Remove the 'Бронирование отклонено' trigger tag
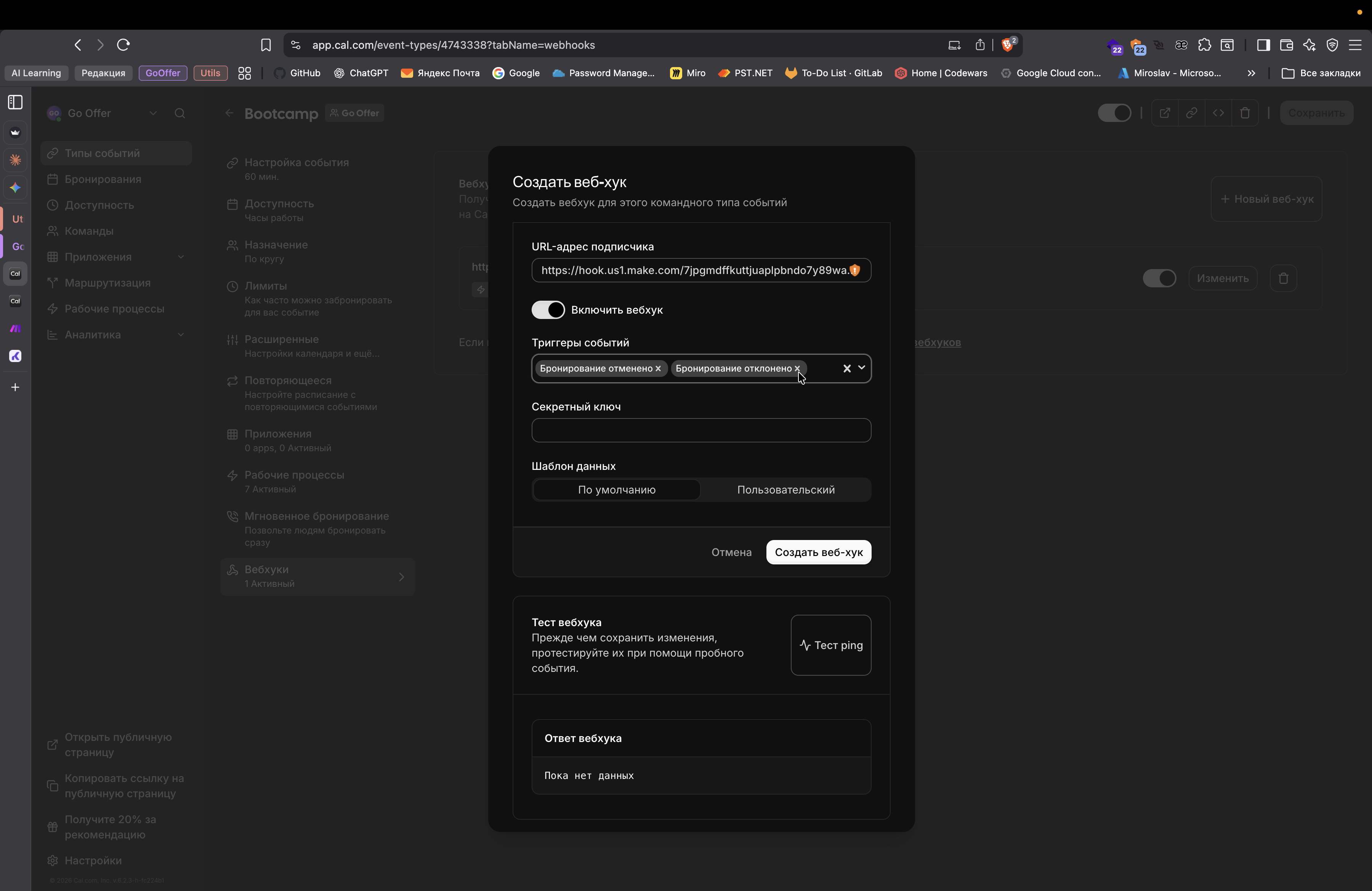The image size is (1372, 891). point(797,368)
